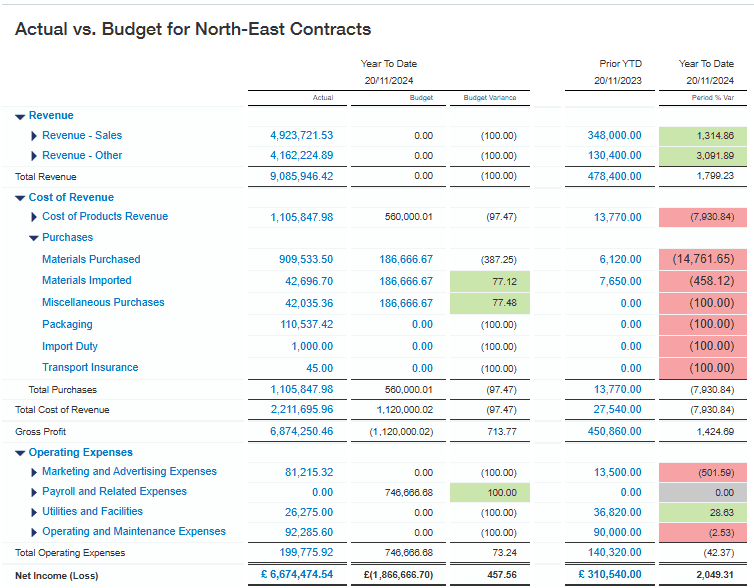754x588 pixels.
Task: Expand Utilities and Facilities arrow
Action: click(34, 512)
